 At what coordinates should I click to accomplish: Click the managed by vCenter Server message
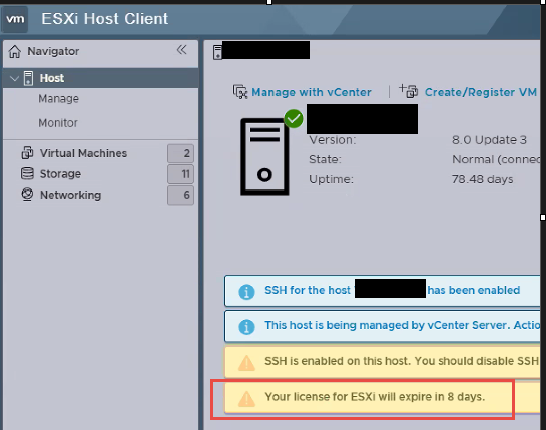point(402,325)
